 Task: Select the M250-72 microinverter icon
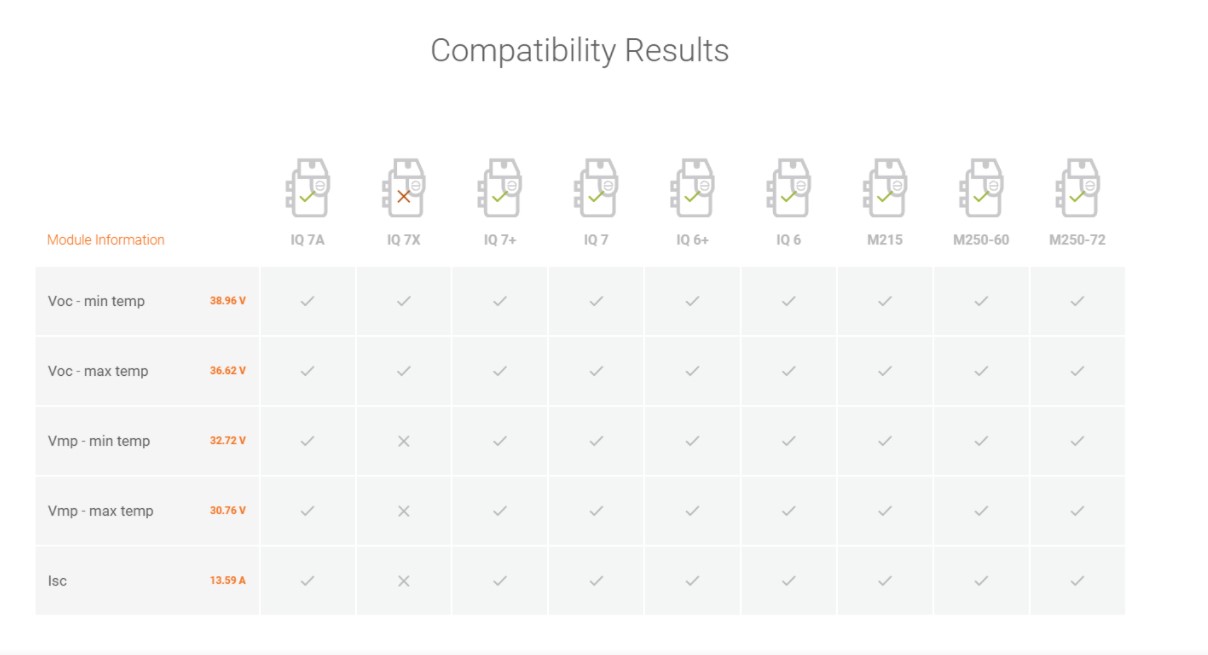click(1076, 188)
